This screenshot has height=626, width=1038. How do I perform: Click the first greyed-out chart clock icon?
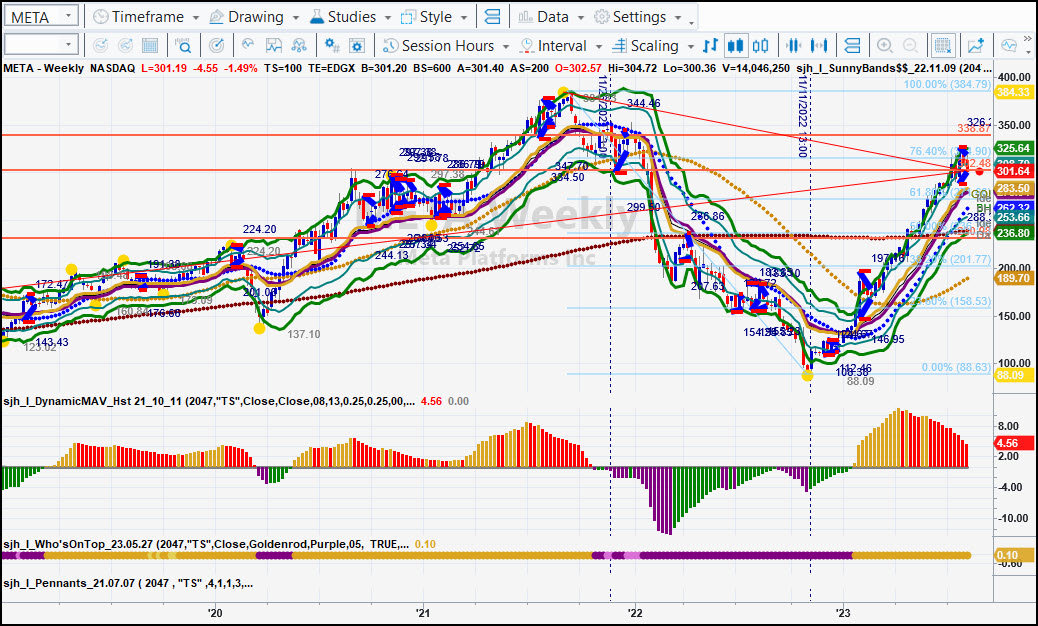pyautogui.click(x=101, y=46)
